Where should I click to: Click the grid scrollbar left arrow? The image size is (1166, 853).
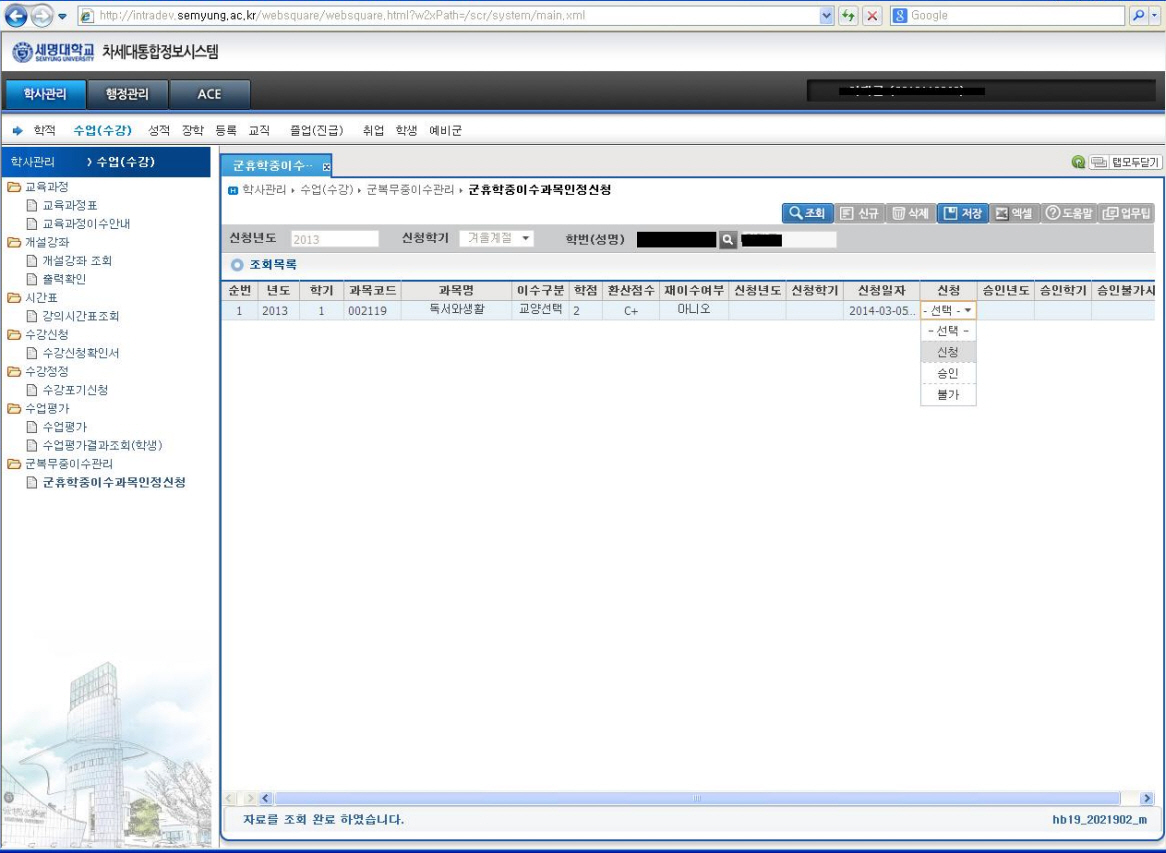(266, 799)
